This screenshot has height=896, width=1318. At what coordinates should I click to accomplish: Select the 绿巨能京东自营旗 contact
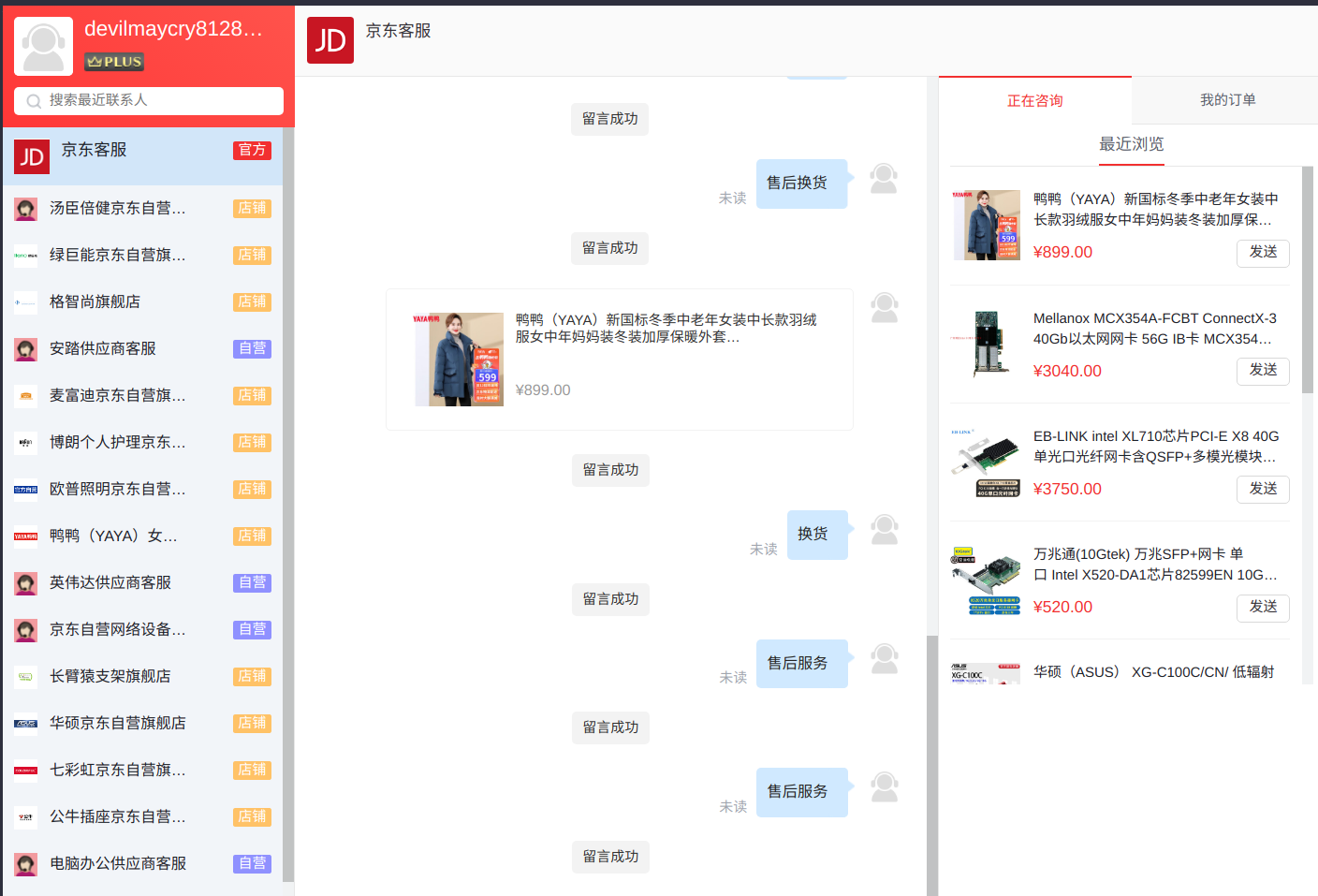142,255
